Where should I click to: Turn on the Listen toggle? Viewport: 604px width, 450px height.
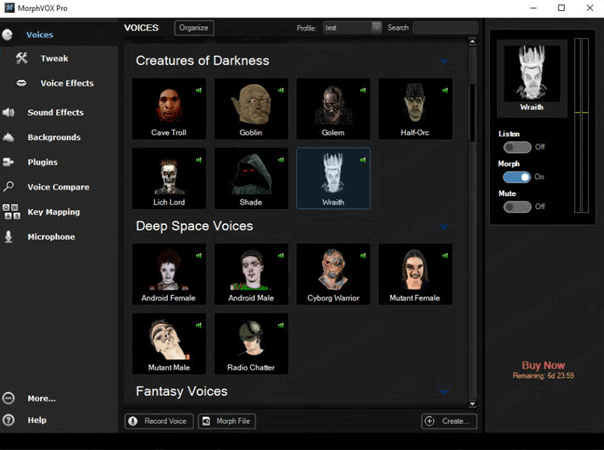coord(517,147)
